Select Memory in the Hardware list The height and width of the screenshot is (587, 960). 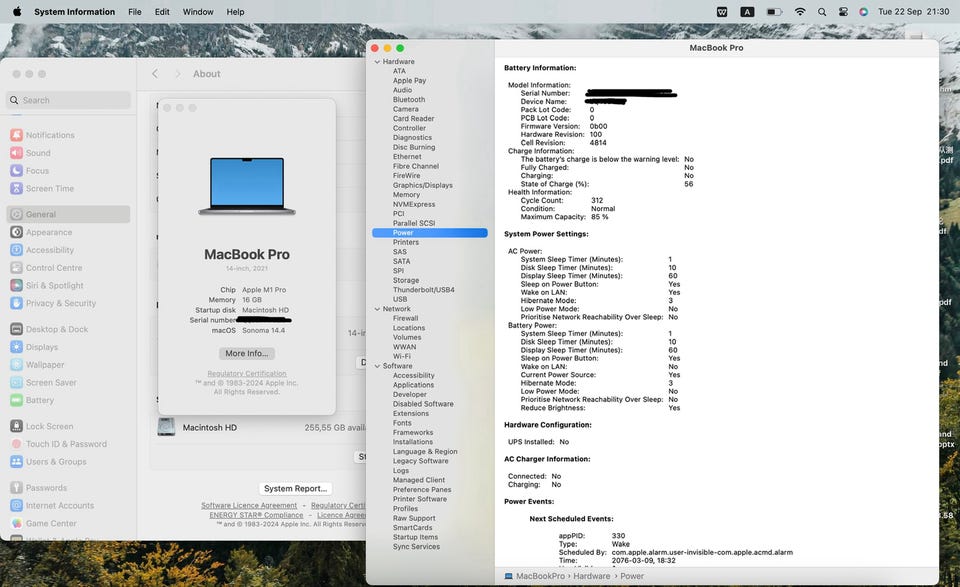pos(407,195)
